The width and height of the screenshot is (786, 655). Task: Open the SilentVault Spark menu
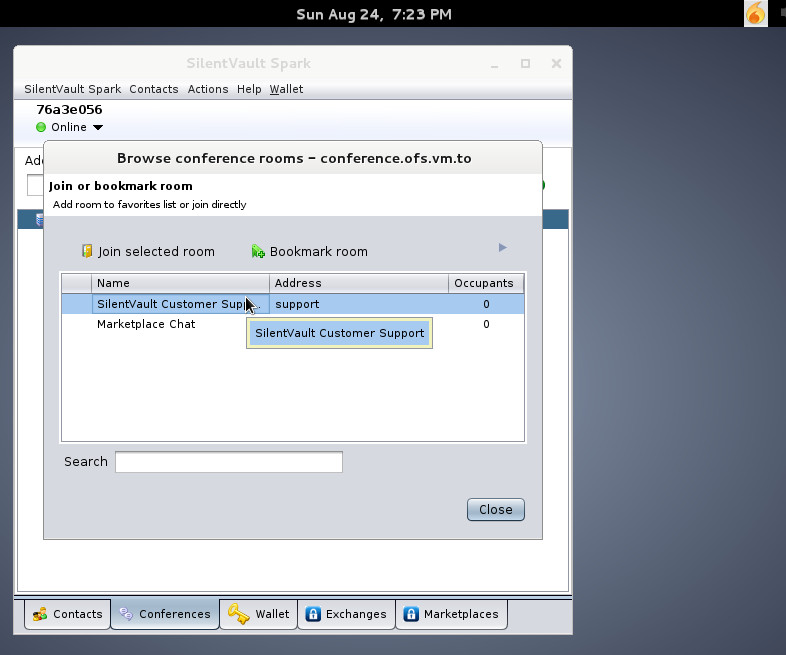tap(73, 89)
